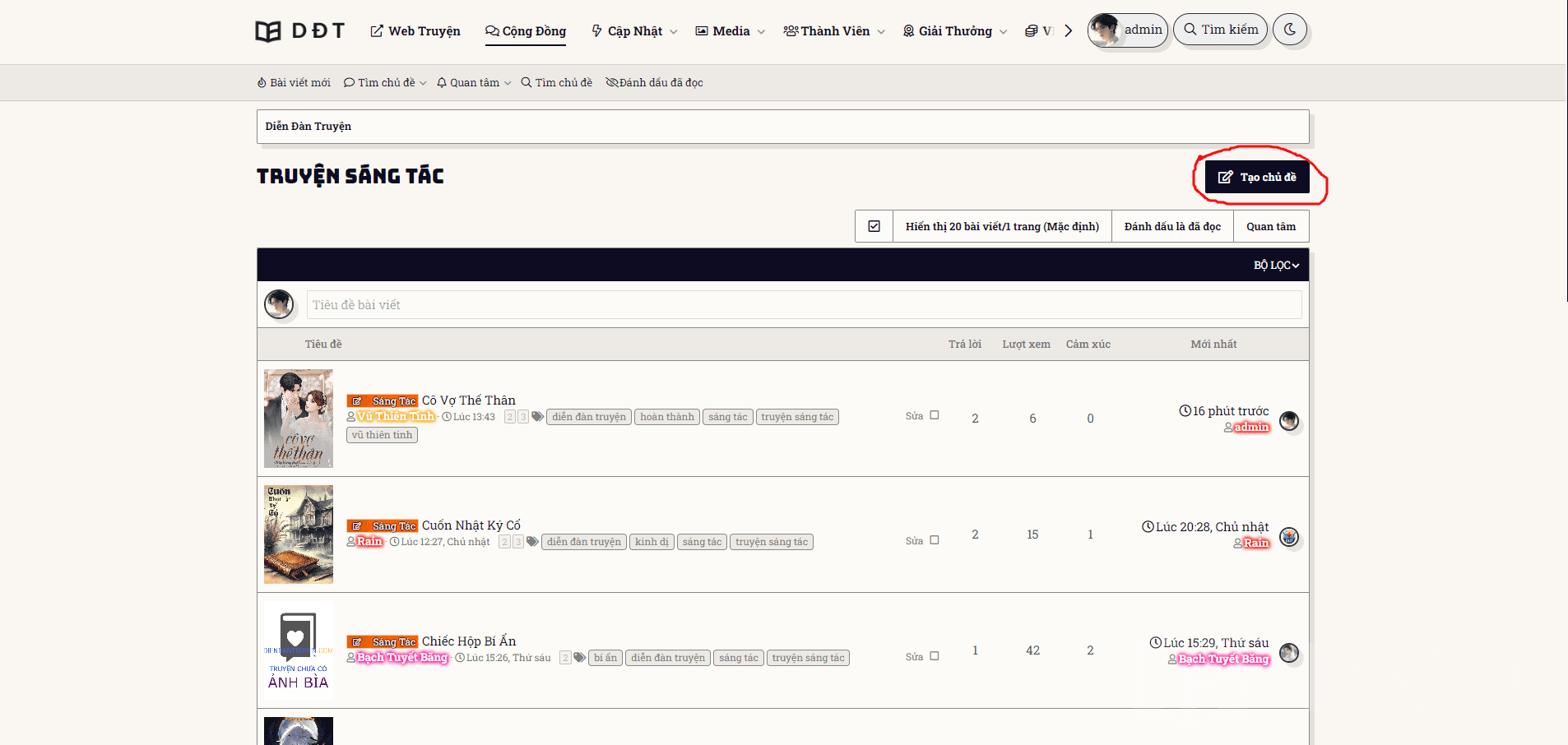Open Bài viết mới link
The width and height of the screenshot is (1568, 745).
pos(294,82)
